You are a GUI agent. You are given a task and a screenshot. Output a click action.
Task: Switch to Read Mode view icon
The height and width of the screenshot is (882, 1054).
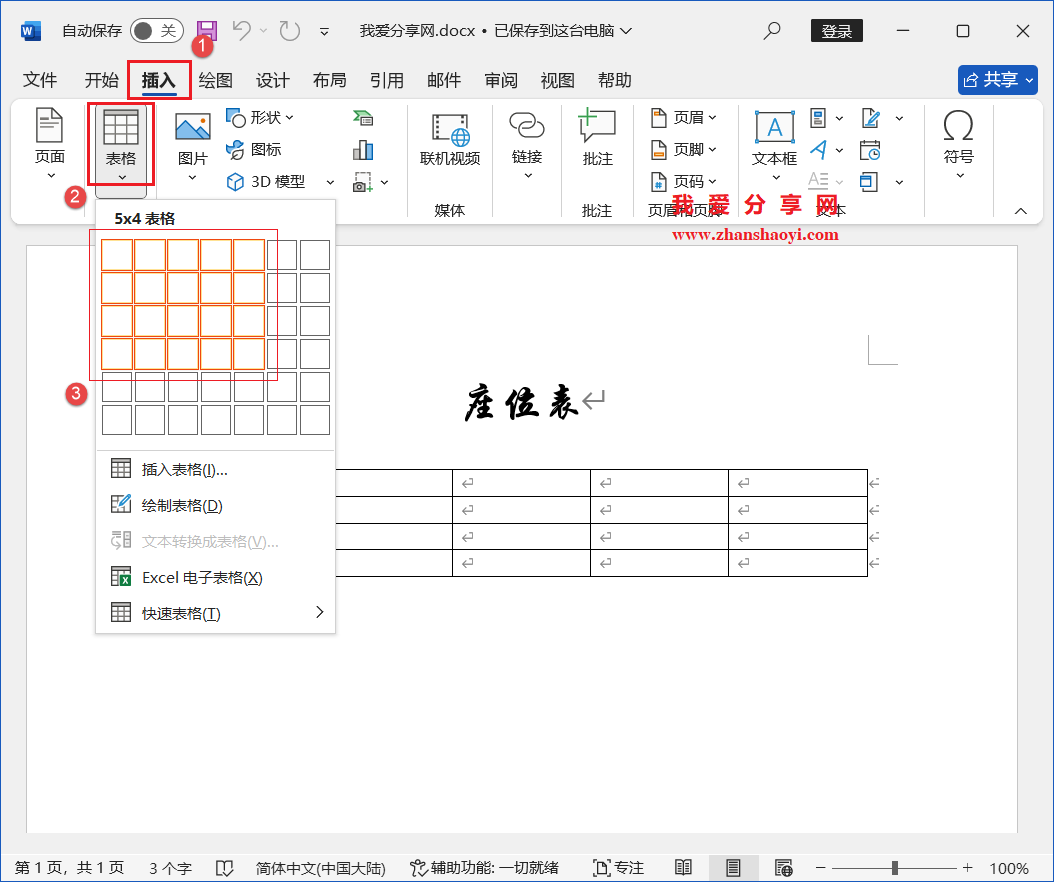pyautogui.click(x=683, y=867)
